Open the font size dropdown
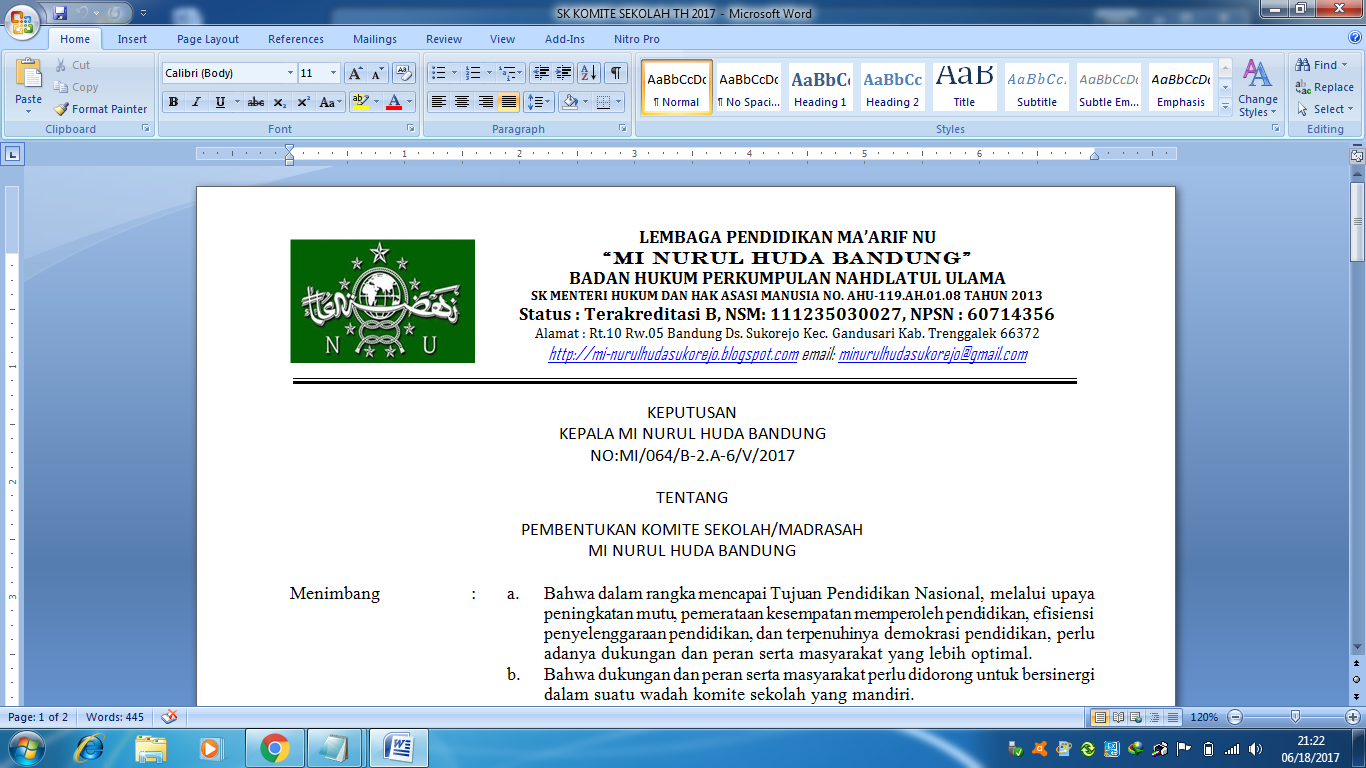1366x768 pixels. click(x=331, y=73)
